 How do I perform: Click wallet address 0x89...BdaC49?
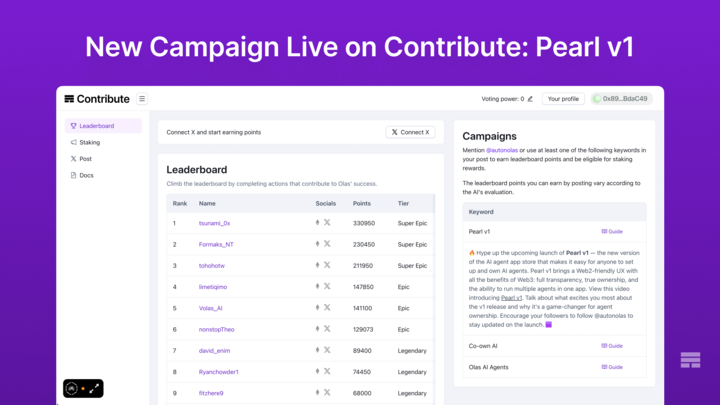[x=621, y=99]
